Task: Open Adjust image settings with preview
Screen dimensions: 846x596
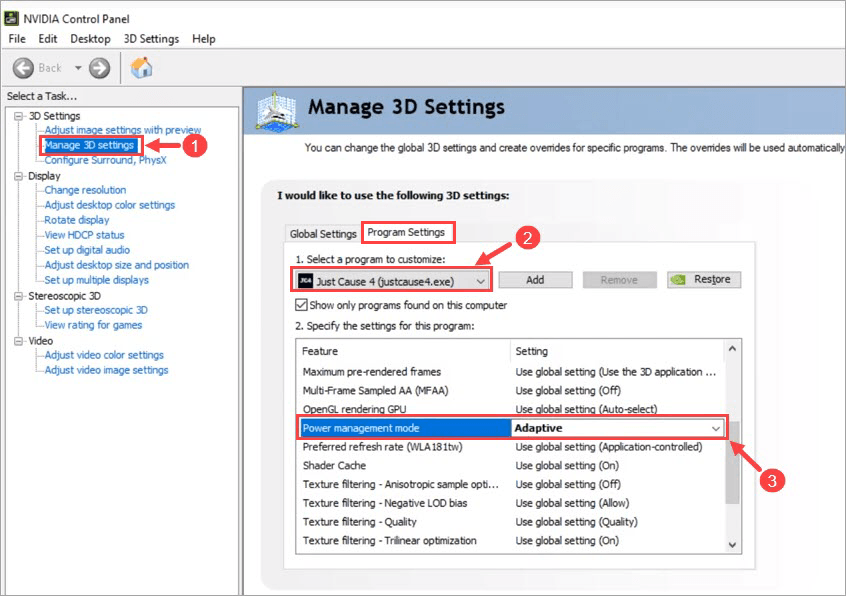Action: pyautogui.click(x=122, y=130)
